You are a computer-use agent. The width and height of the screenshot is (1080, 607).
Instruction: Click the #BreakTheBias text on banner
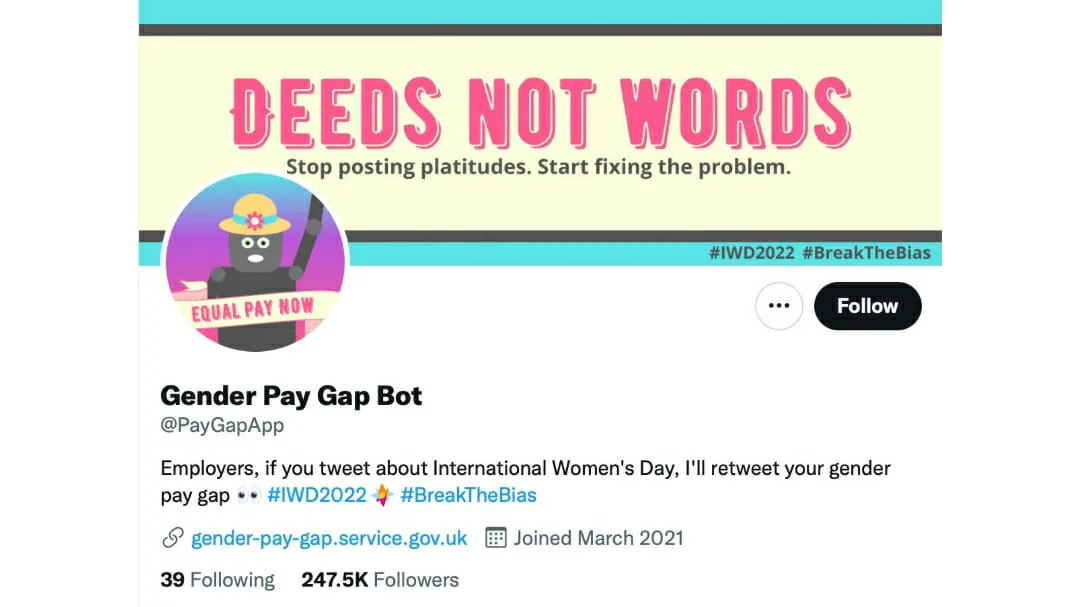pos(866,253)
